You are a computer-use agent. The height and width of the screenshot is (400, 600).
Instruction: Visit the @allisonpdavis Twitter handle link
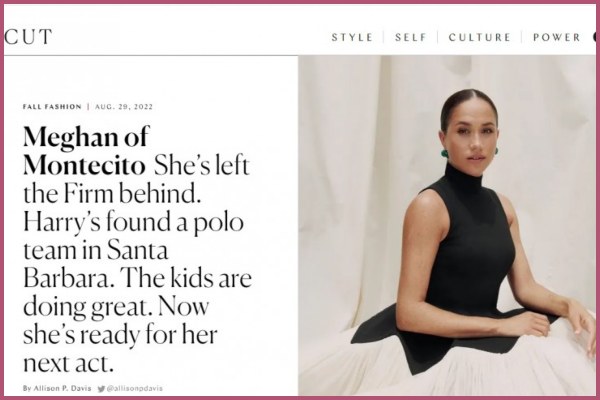click(134, 389)
